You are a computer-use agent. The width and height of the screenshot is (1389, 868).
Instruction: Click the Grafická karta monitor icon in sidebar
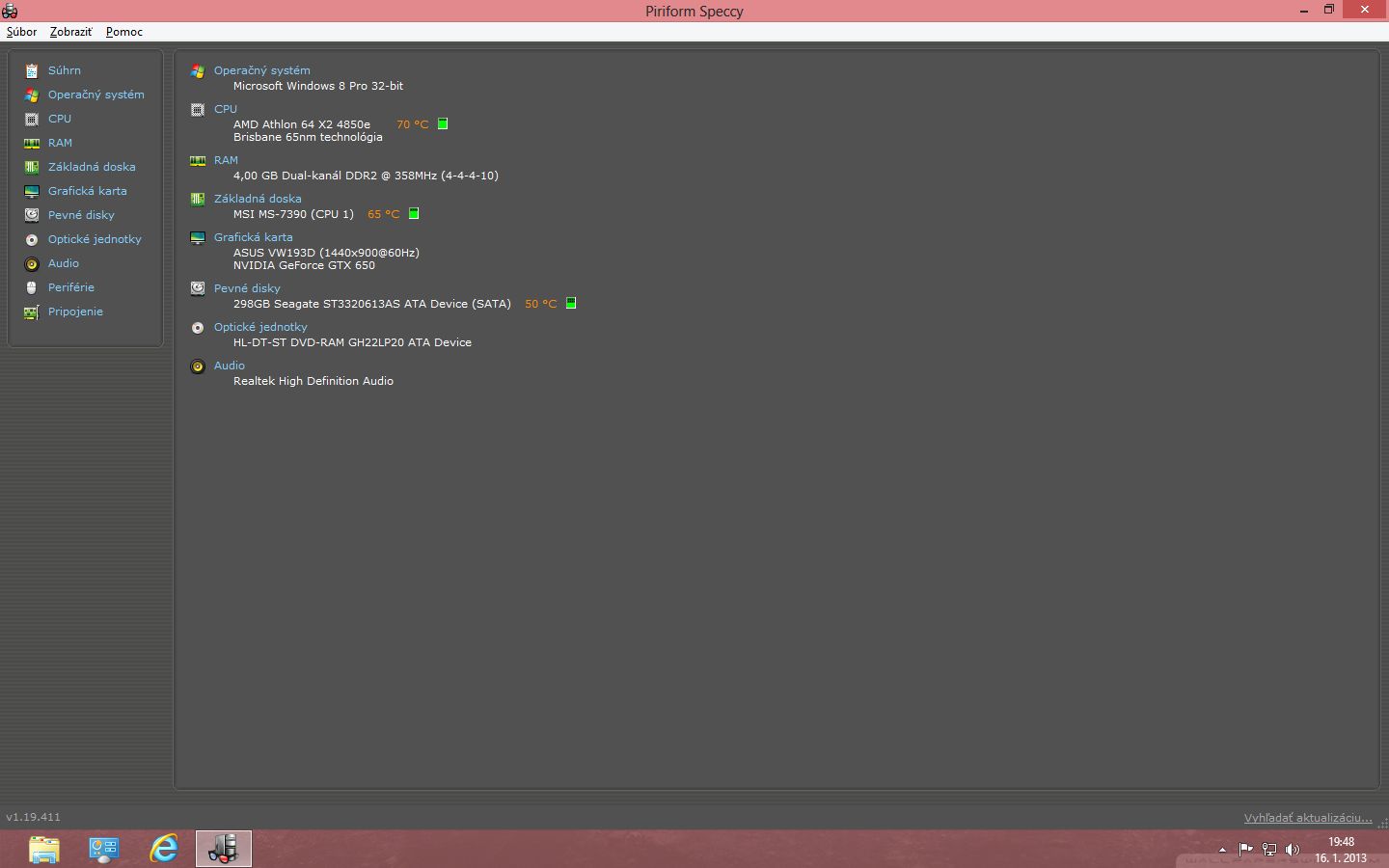tap(32, 191)
